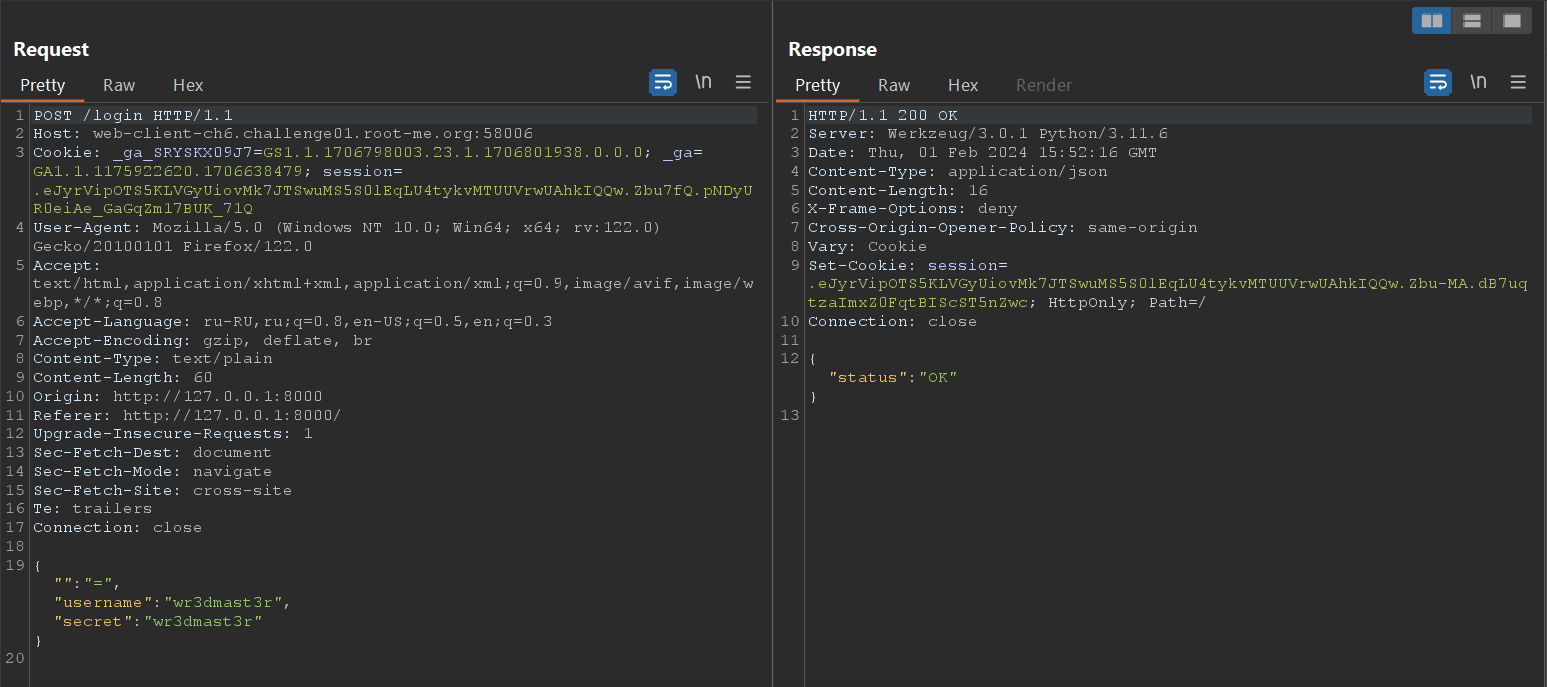
Task: Select the Response Pretty tab
Action: tap(817, 85)
